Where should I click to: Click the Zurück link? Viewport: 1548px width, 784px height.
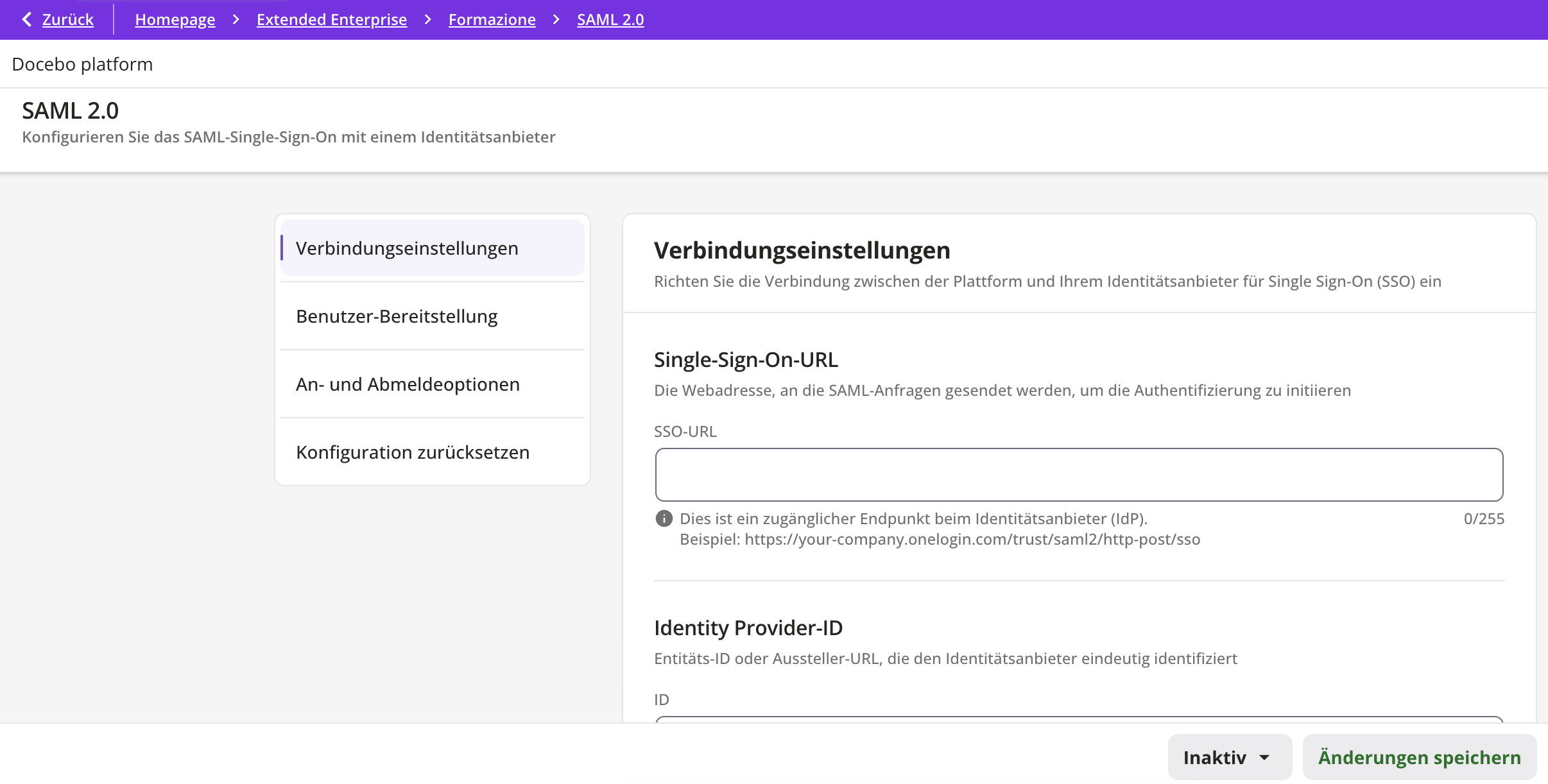[x=67, y=20]
